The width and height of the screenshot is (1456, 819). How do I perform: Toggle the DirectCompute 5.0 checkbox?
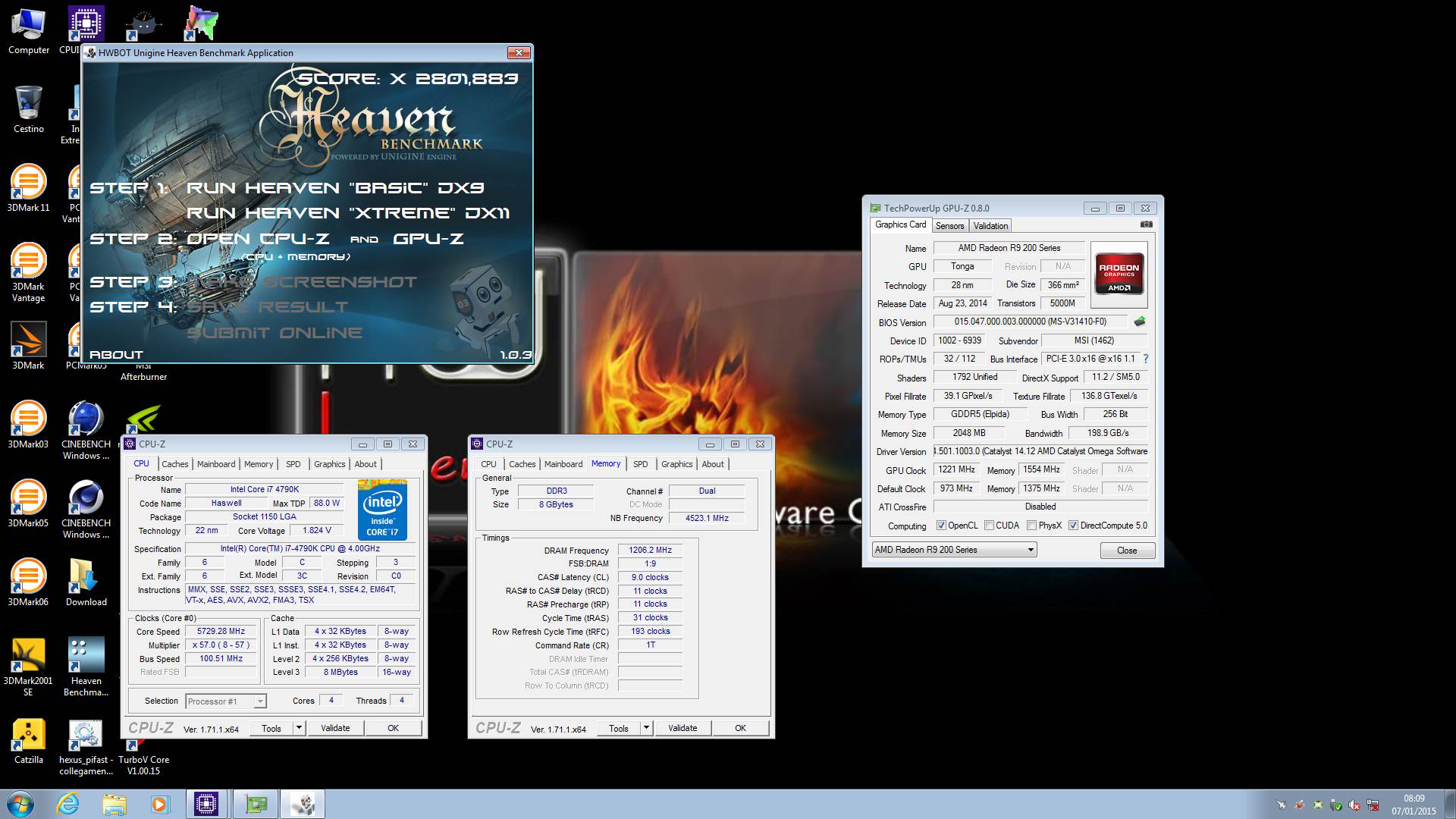tap(1073, 526)
